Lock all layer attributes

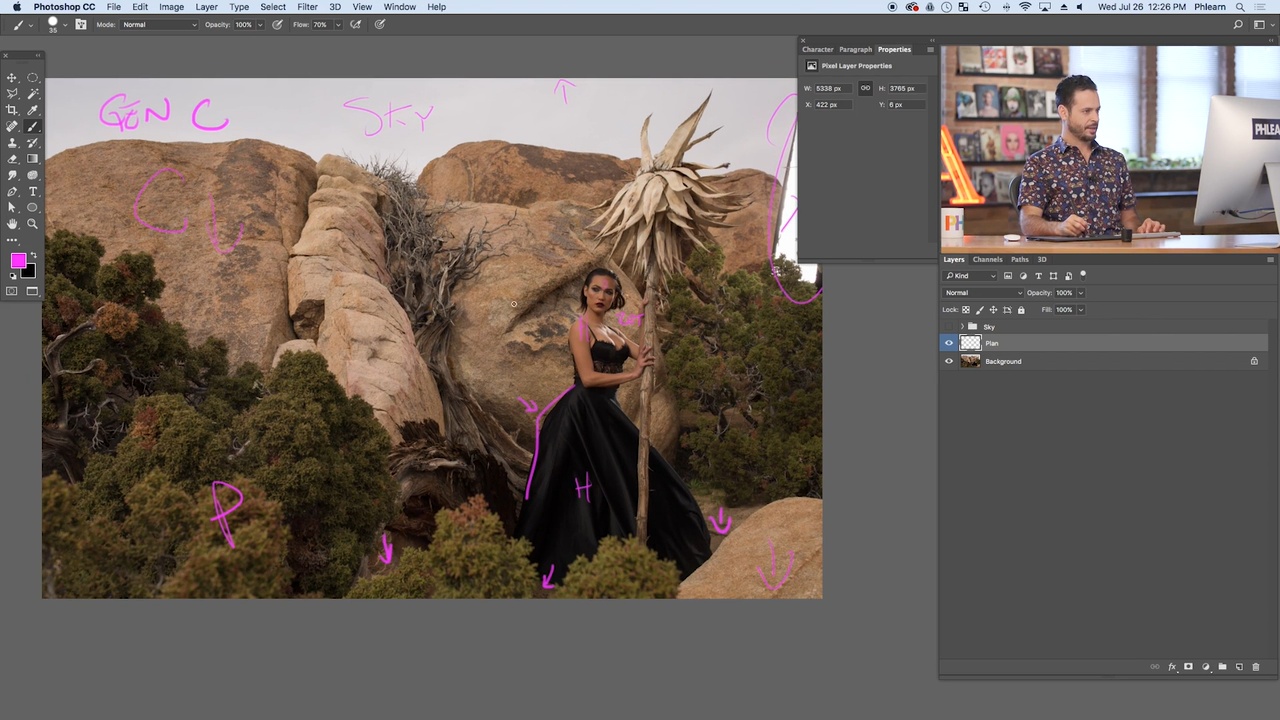pos(1021,310)
